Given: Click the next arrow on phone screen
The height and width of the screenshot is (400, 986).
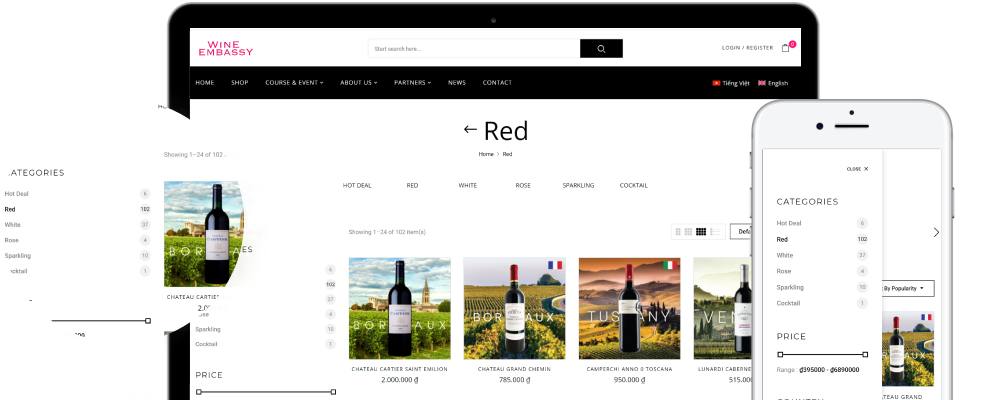Looking at the screenshot, I should point(936,233).
